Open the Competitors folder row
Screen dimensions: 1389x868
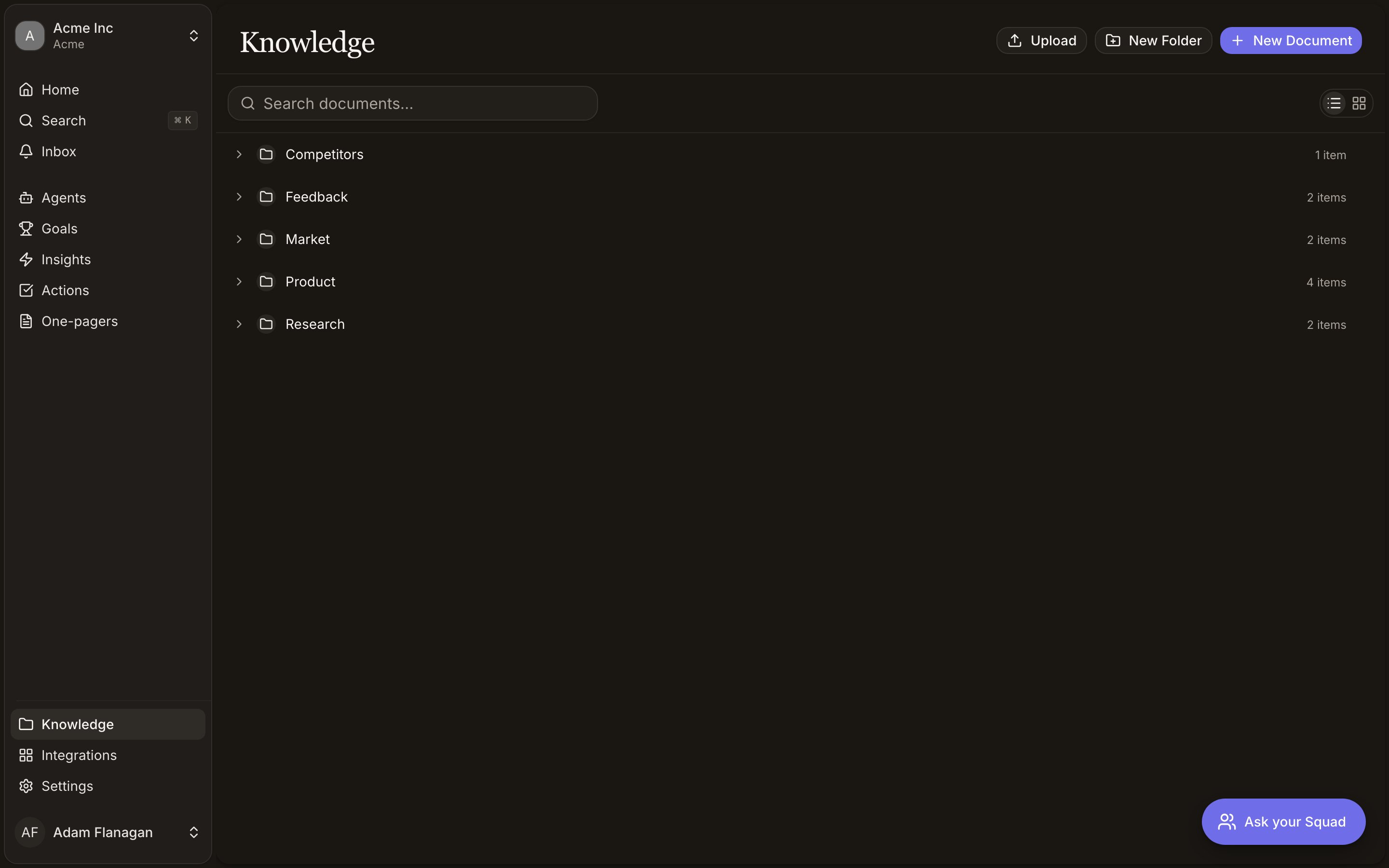[x=801, y=154]
